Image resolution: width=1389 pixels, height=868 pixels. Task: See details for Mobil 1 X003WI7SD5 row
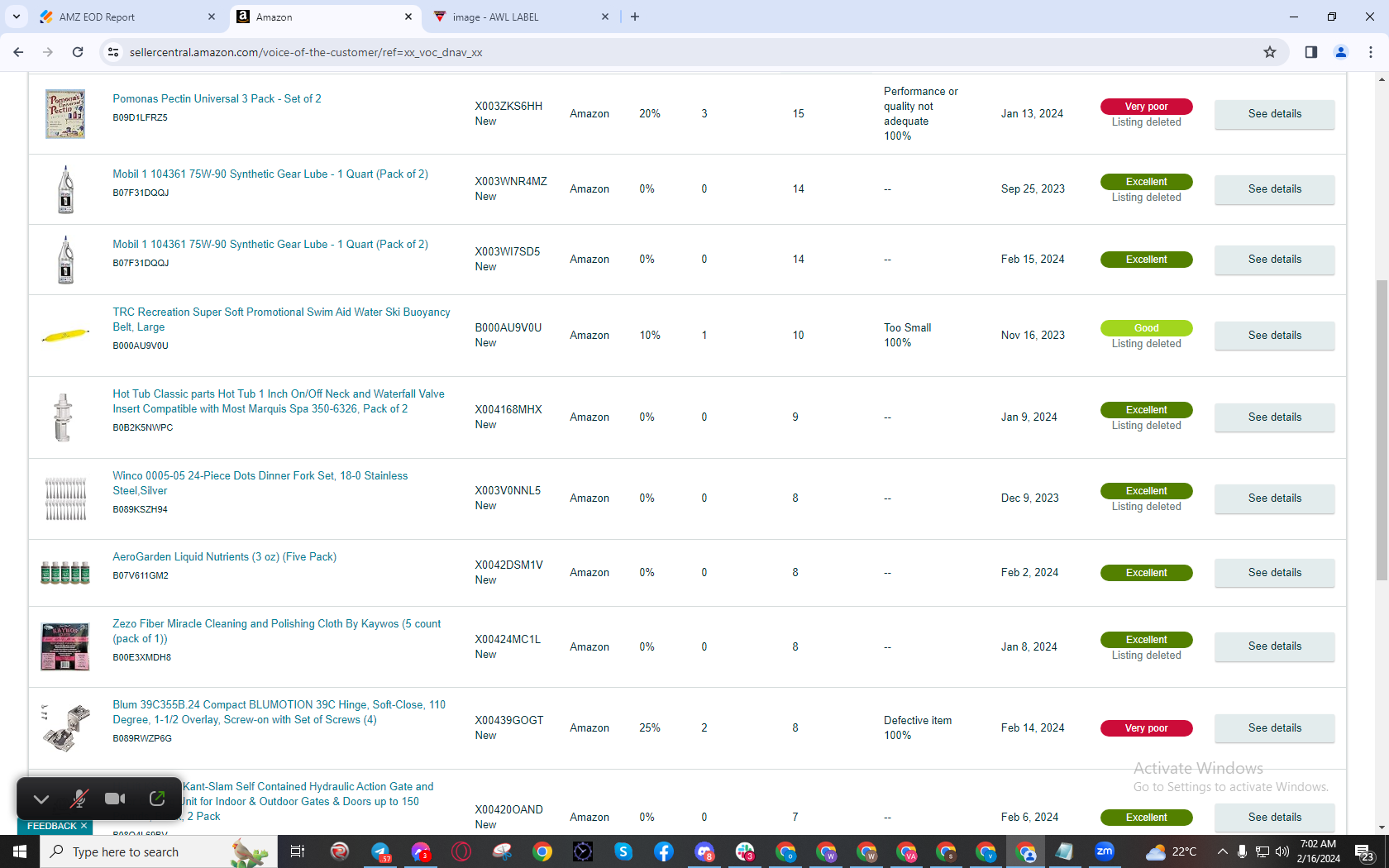tap(1274, 260)
